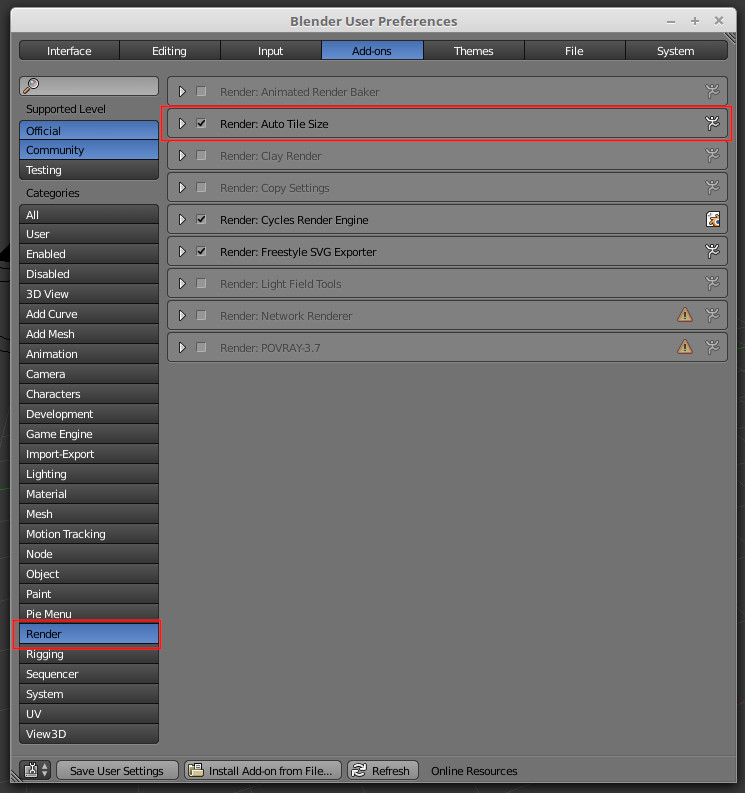Switch to the Themes tab

point(473,51)
